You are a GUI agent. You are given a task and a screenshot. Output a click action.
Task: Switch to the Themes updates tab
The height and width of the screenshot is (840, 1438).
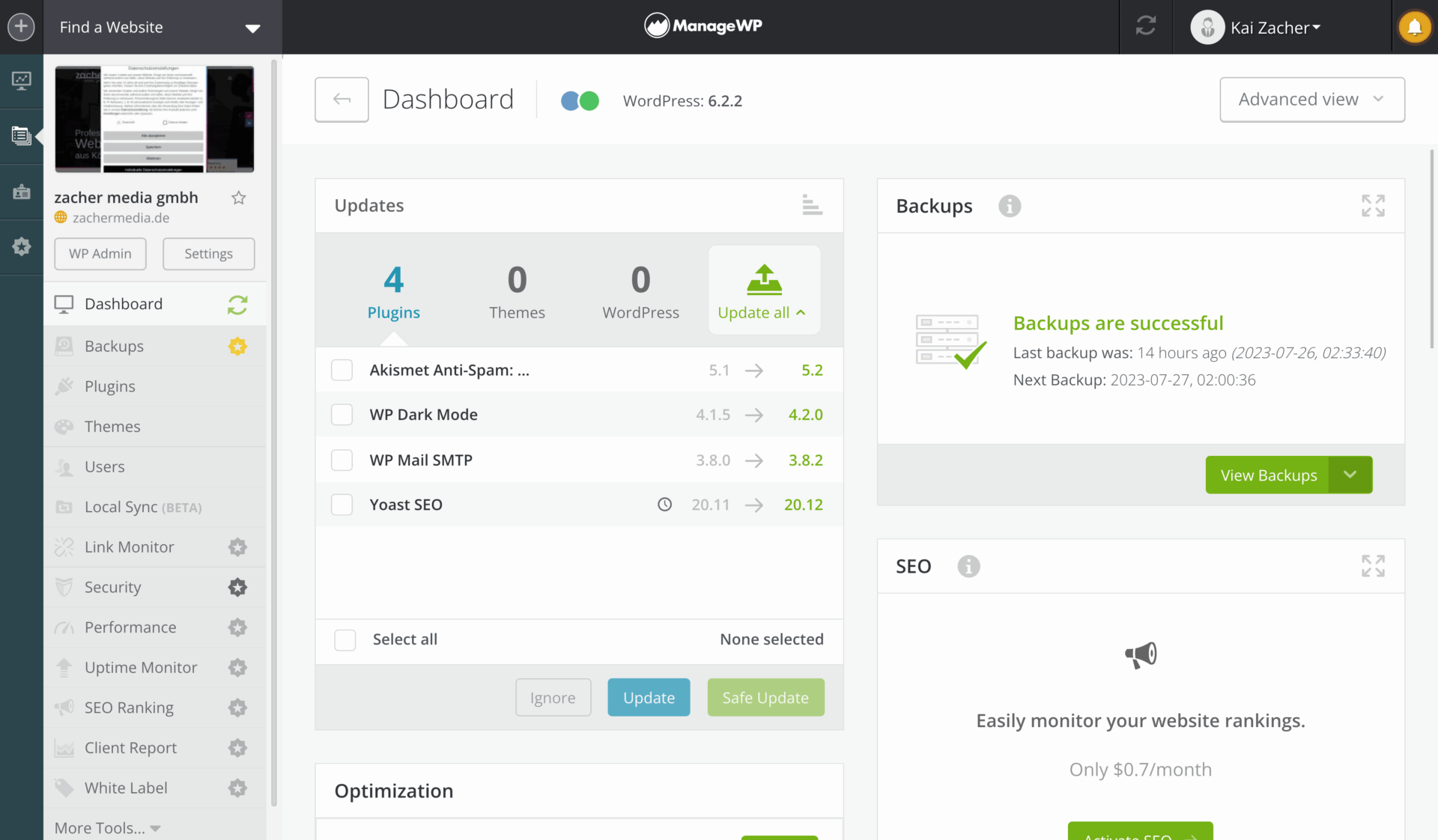click(x=517, y=292)
